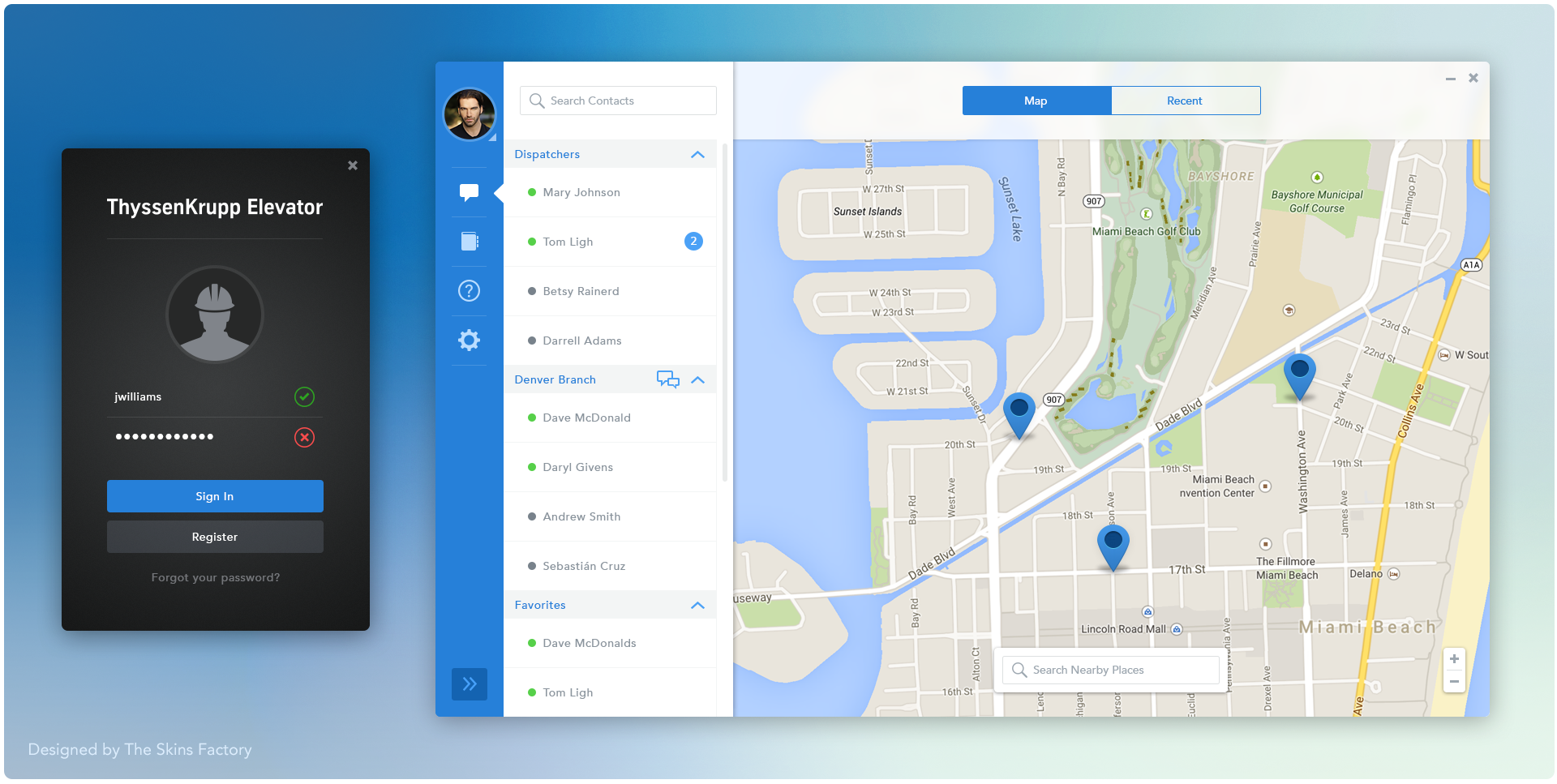The image size is (1557, 784).
Task: Click the Favorites header label
Action: pyautogui.click(x=540, y=605)
